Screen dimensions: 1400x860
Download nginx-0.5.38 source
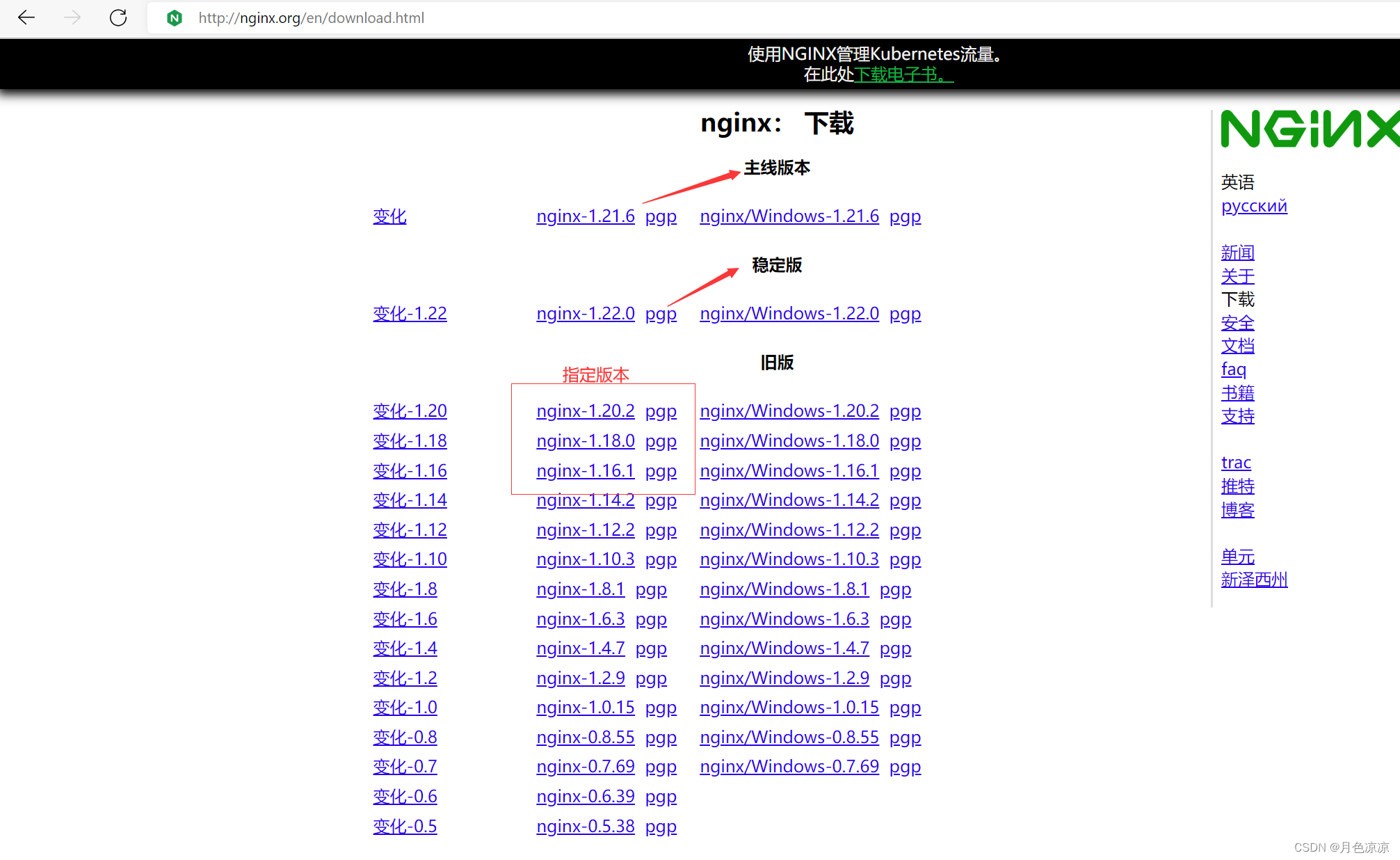[585, 827]
